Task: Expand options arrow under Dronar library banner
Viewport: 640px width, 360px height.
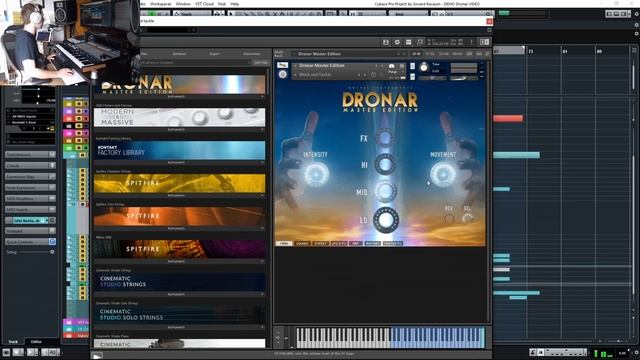Action: pyautogui.click(x=262, y=97)
